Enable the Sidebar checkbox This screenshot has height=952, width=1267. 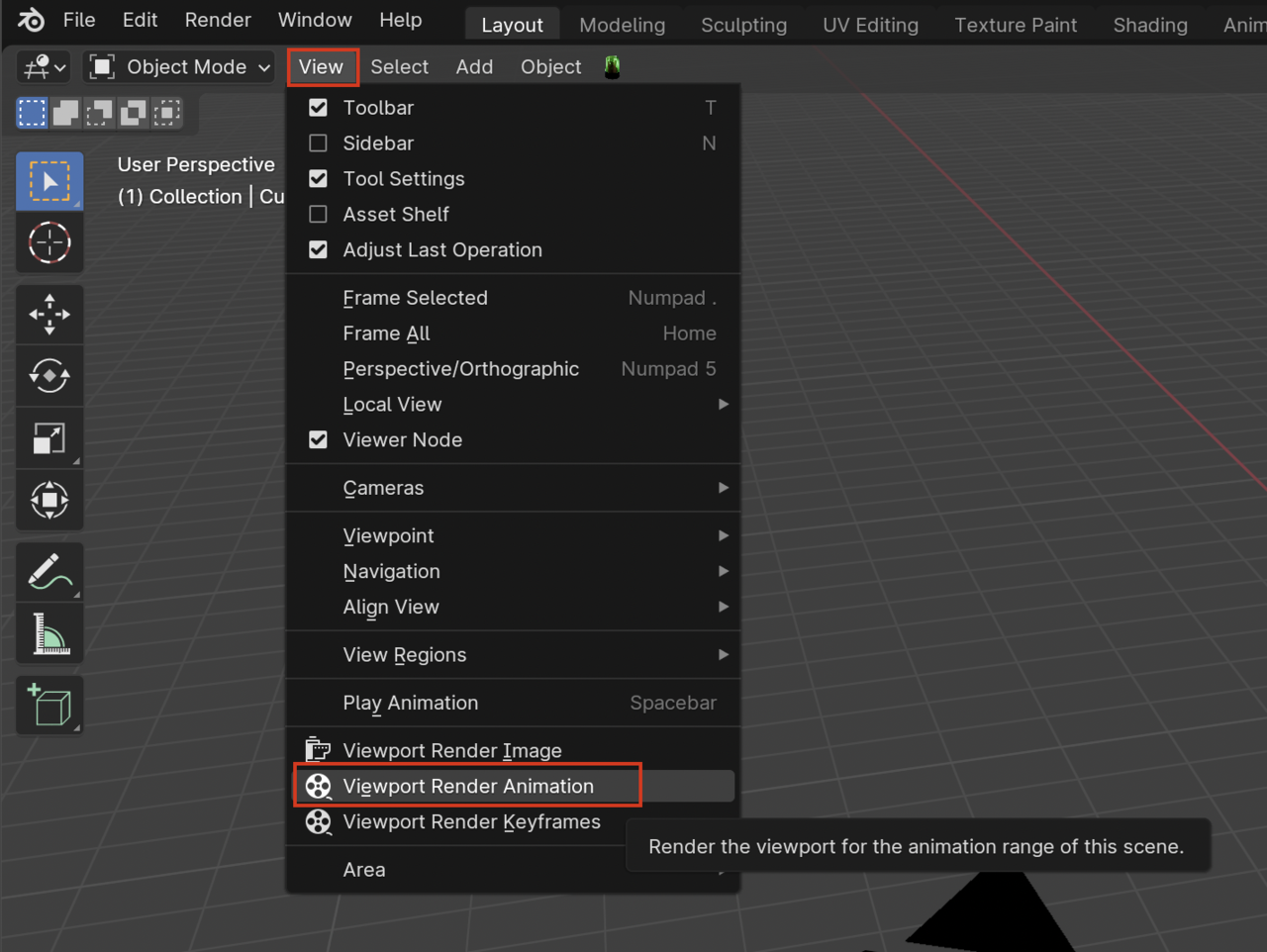click(318, 143)
